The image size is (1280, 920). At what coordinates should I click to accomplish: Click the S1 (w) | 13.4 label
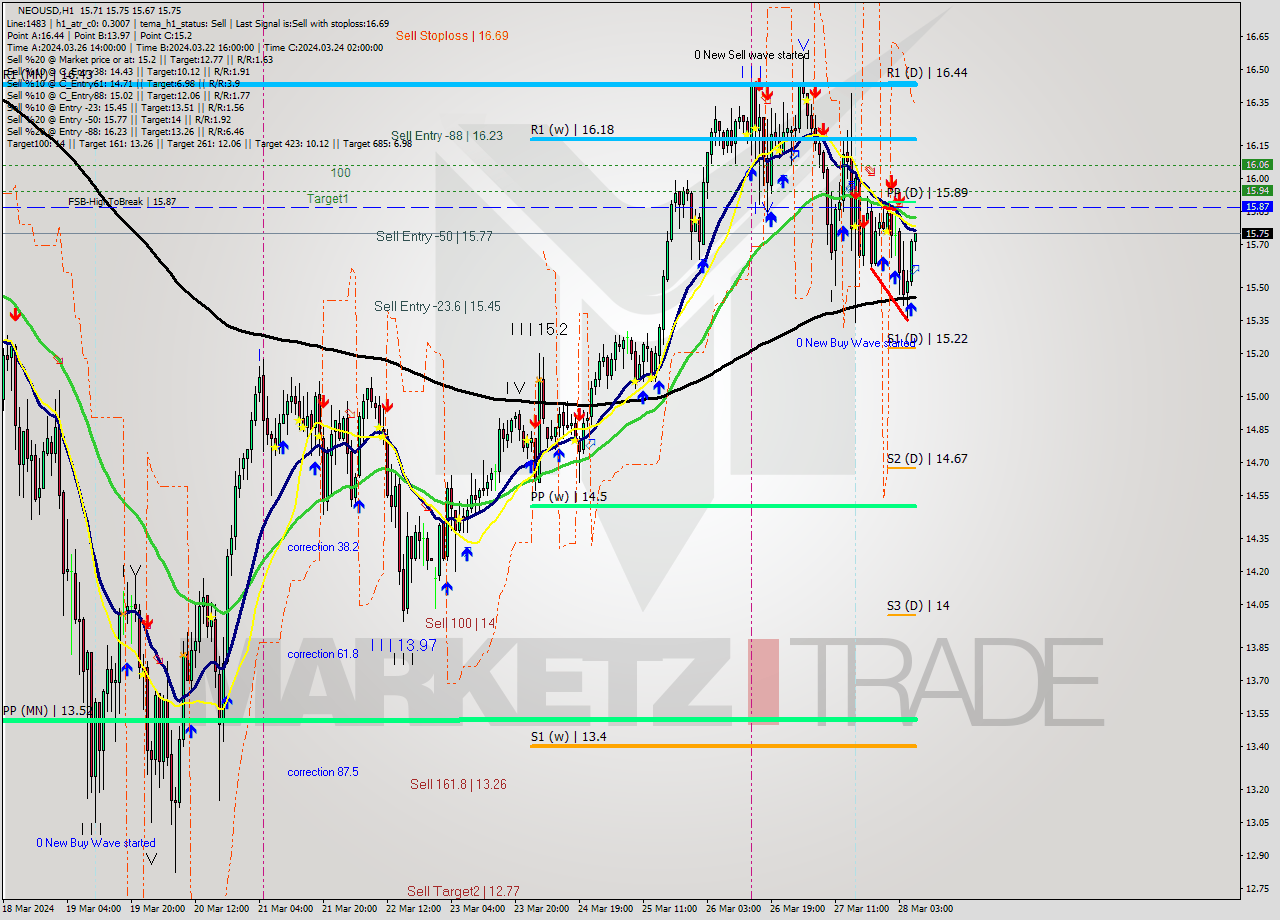point(568,737)
